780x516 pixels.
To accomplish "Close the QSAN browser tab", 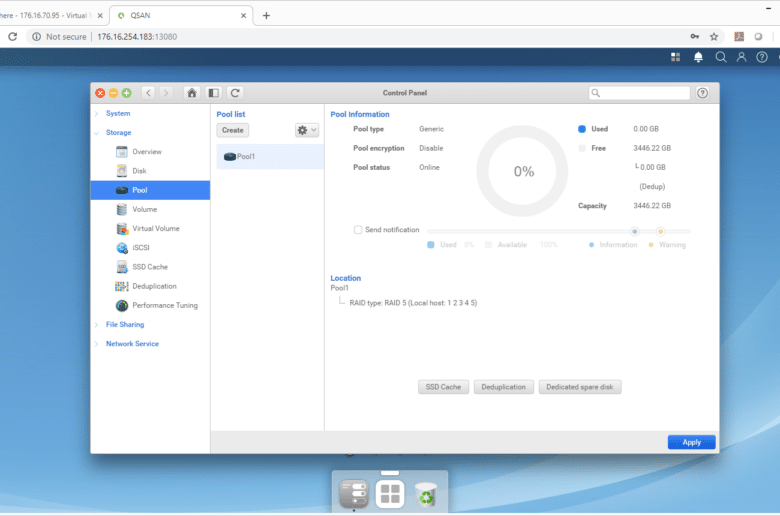I will click(243, 15).
